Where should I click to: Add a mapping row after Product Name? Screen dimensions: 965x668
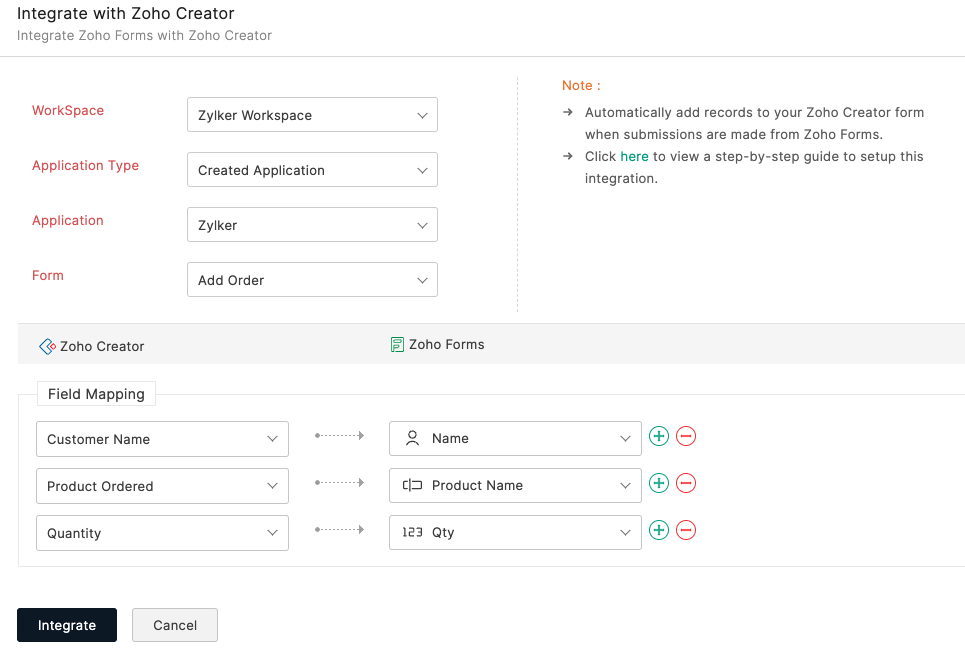click(659, 483)
